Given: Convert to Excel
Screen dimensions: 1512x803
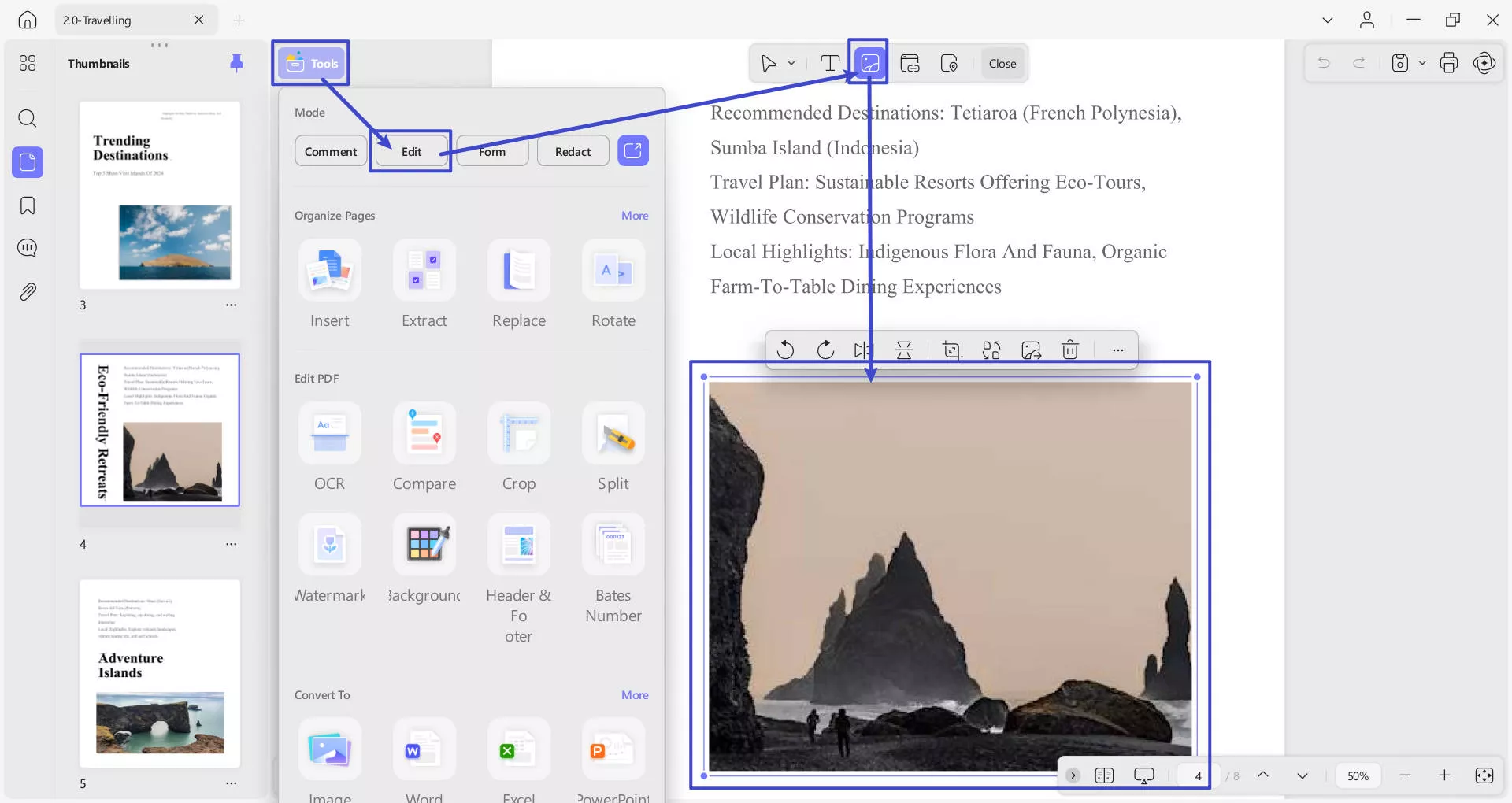Looking at the screenshot, I should pyautogui.click(x=519, y=760).
